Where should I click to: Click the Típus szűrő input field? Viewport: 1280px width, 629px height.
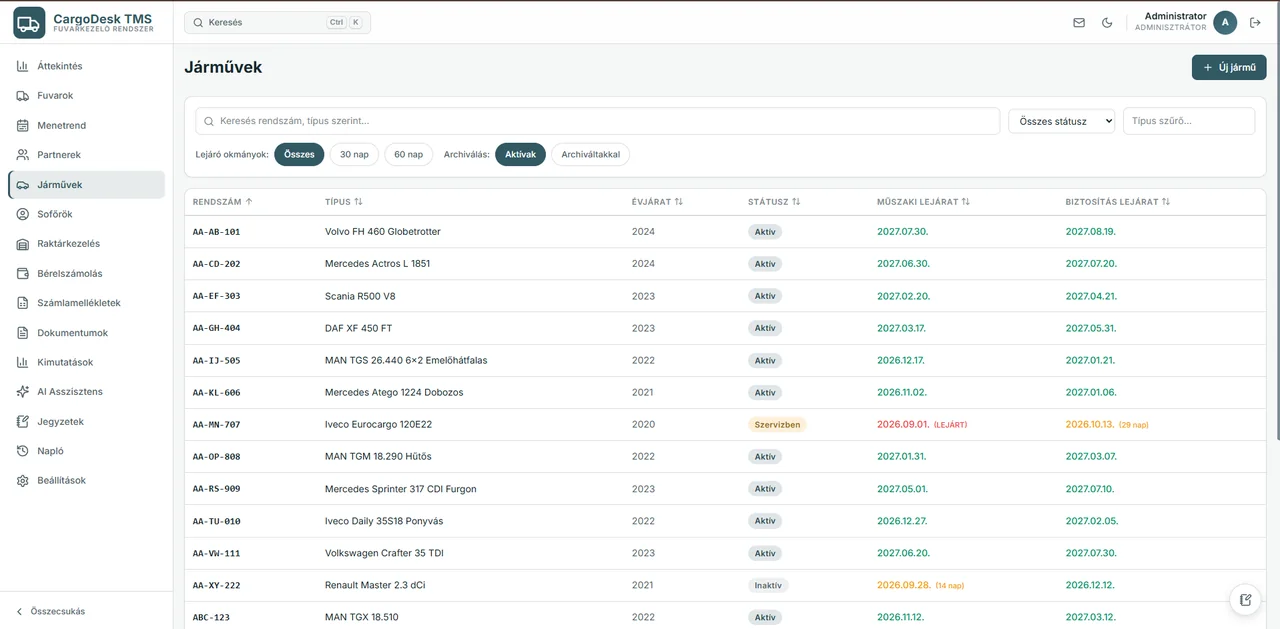click(x=1189, y=121)
